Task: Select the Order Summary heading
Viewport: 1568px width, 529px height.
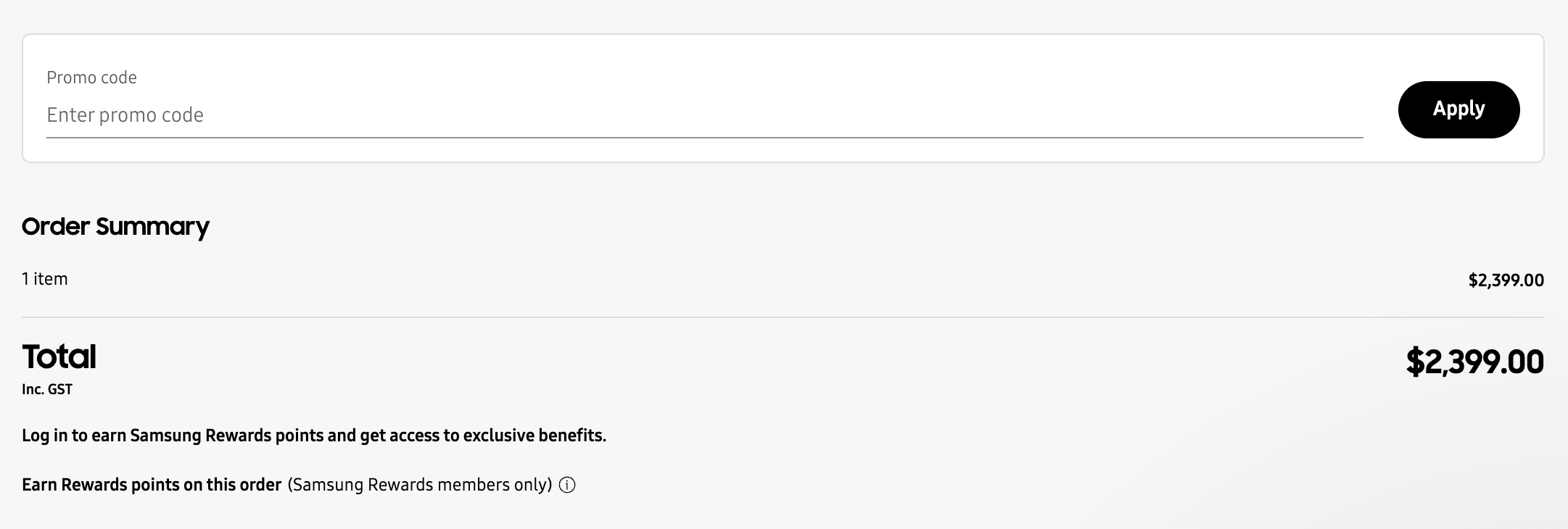Action: (115, 227)
